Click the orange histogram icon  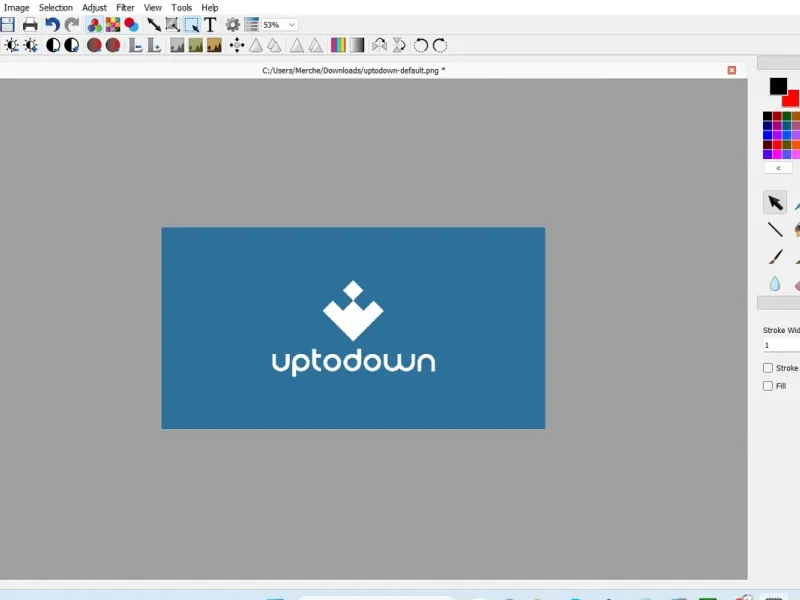point(214,45)
